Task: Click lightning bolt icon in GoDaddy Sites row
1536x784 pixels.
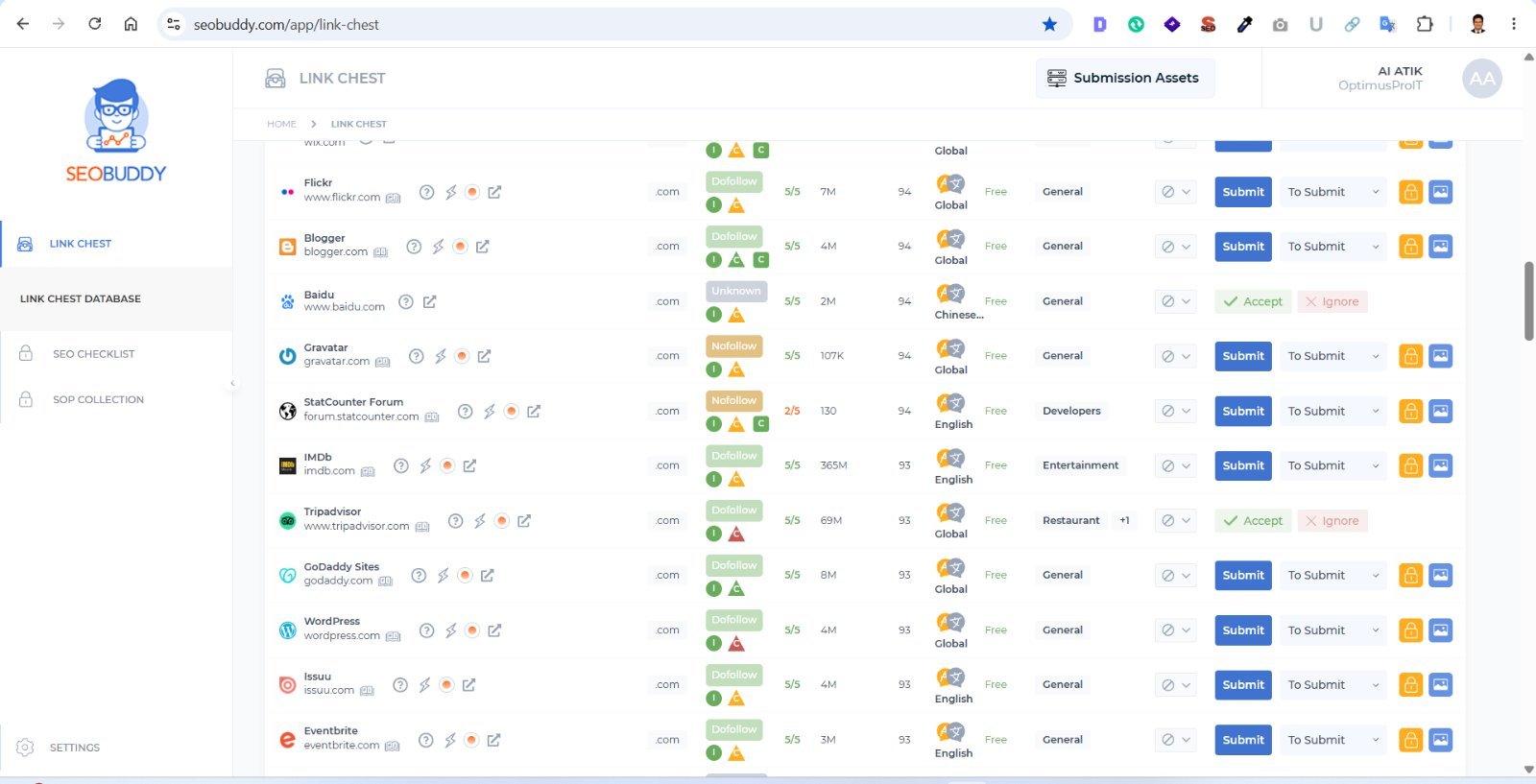Action: tap(443, 576)
